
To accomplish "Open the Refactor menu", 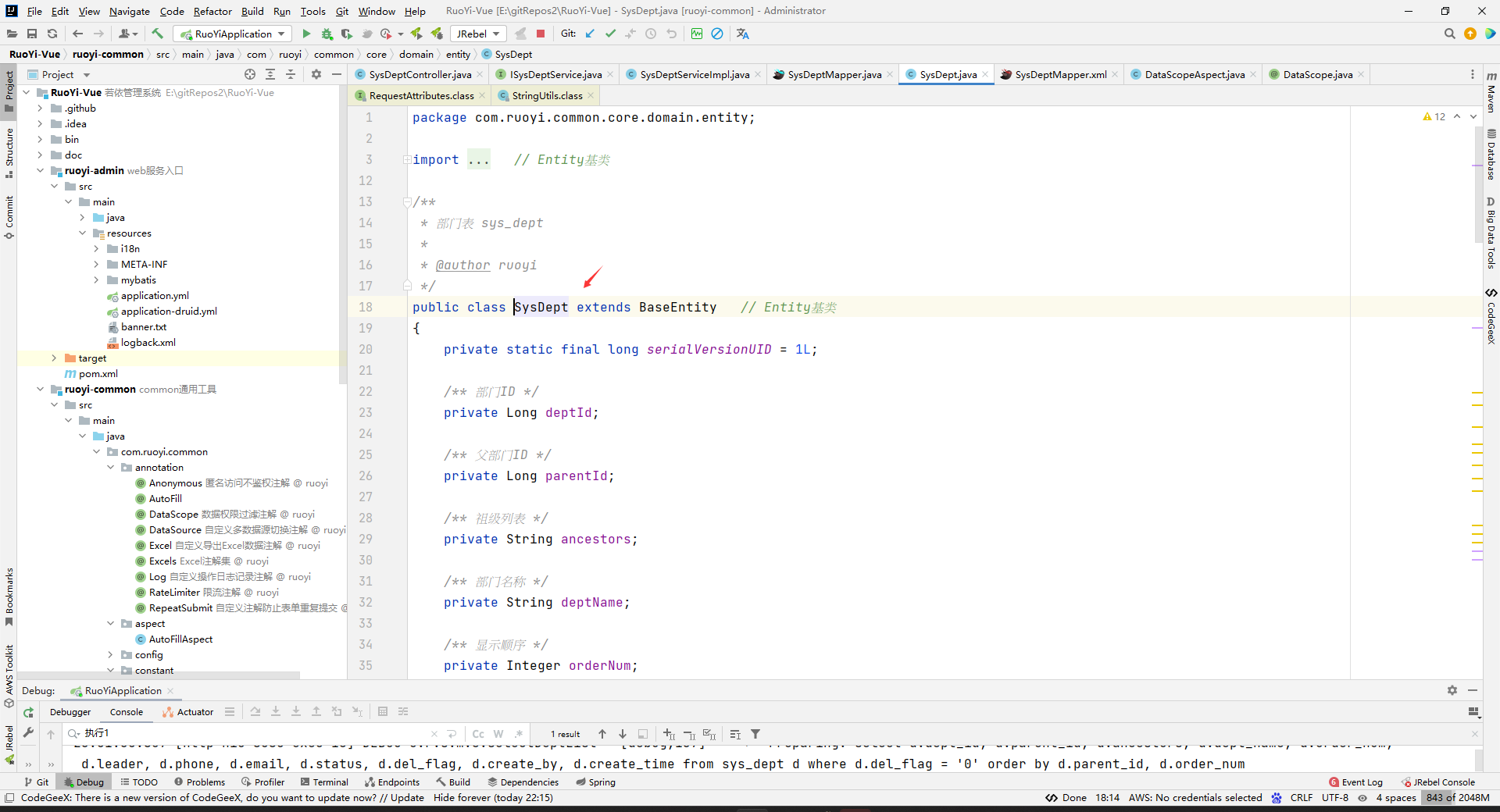I will (x=212, y=11).
